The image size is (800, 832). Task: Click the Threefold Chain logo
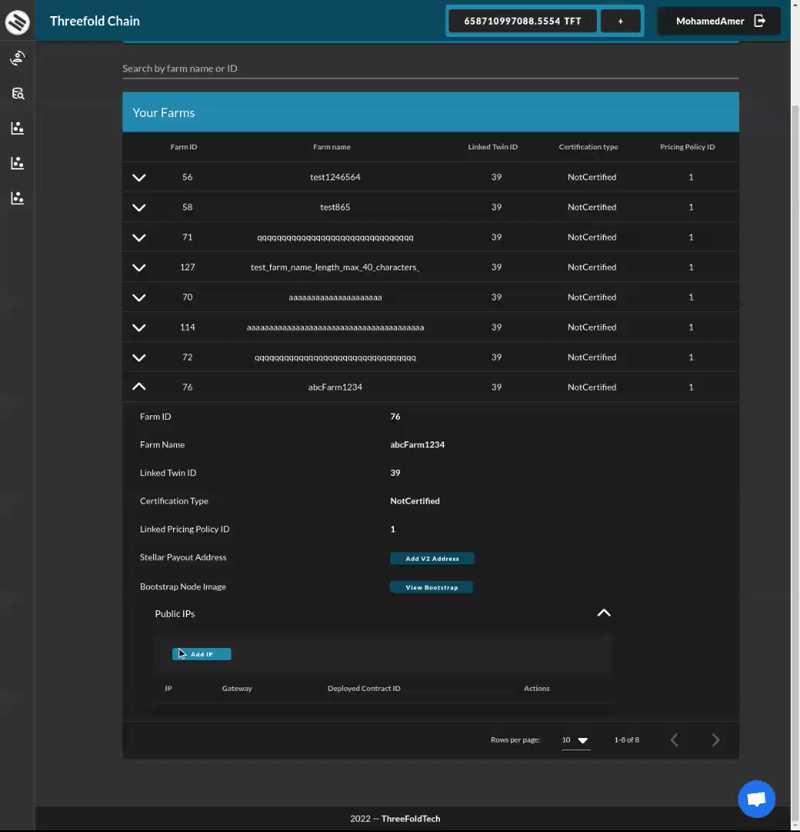pos(16,20)
